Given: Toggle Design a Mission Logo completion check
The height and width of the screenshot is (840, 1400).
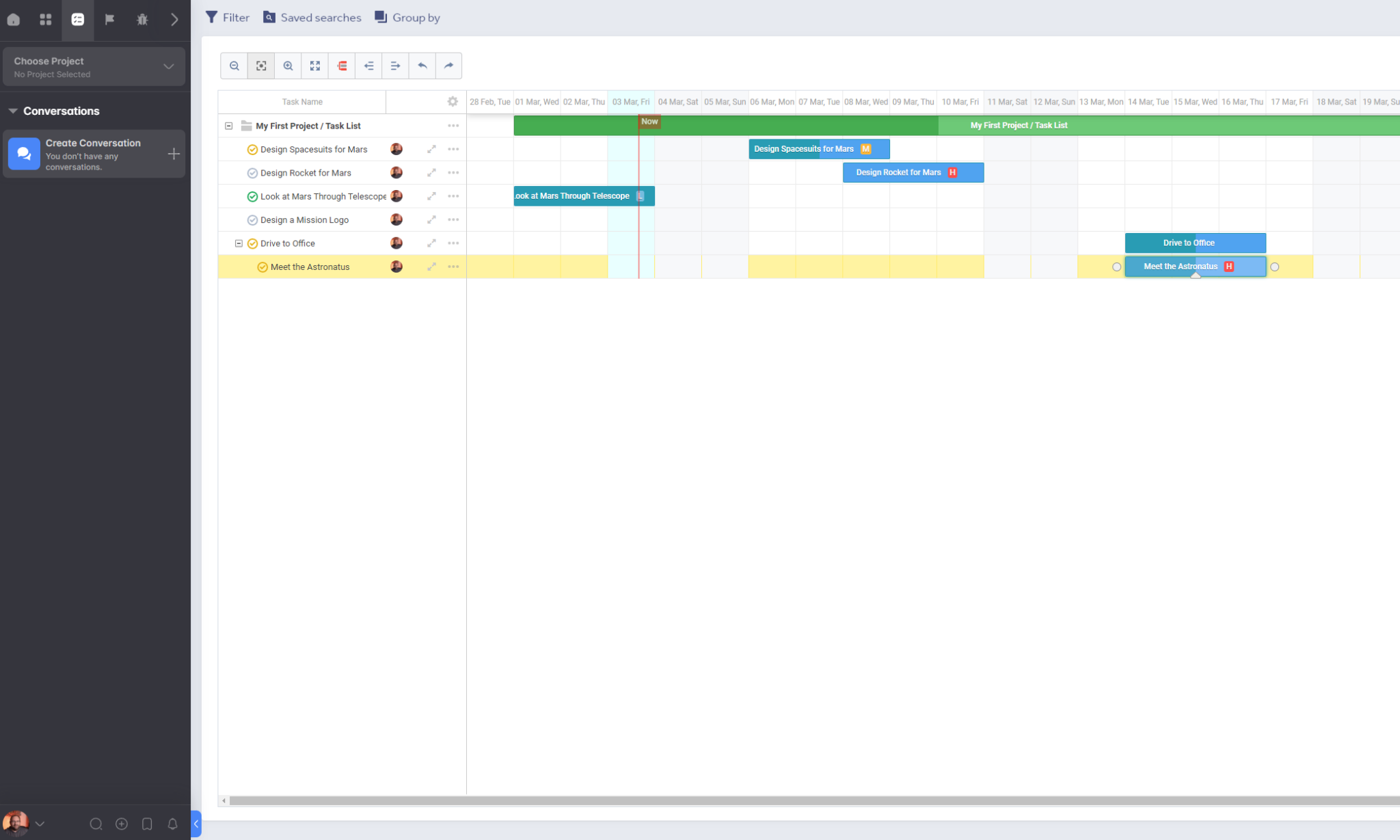Looking at the screenshot, I should click(x=252, y=220).
